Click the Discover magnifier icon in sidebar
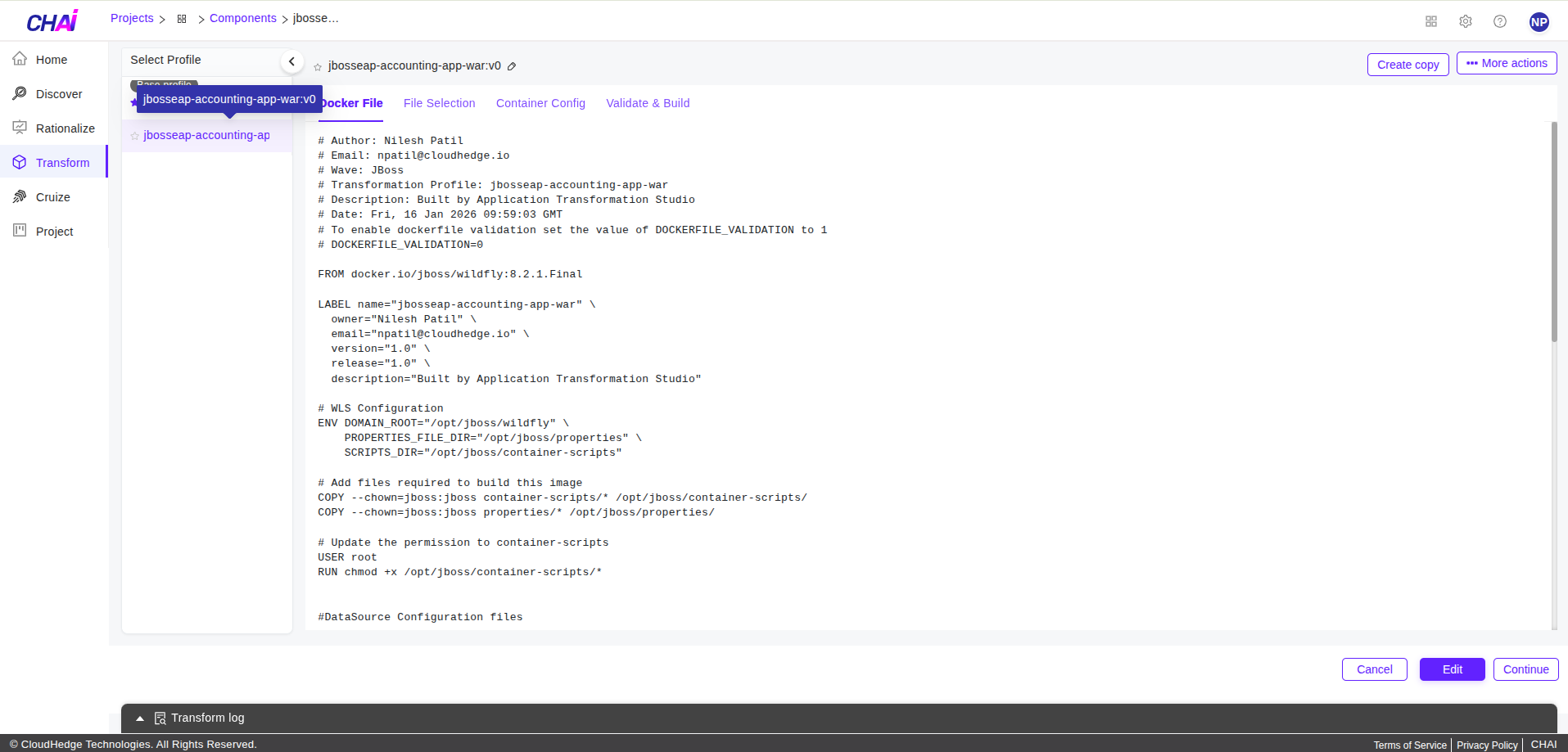The height and width of the screenshot is (752, 1568). (20, 93)
